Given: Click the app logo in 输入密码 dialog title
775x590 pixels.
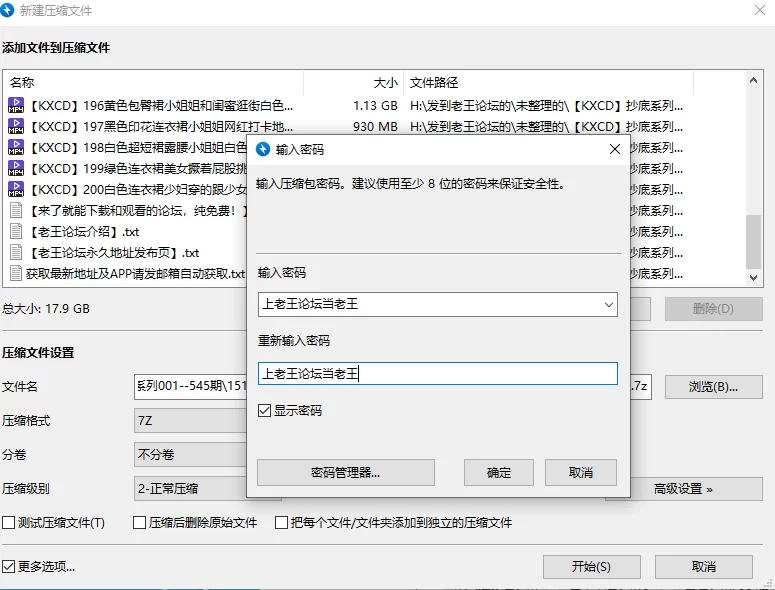Looking at the screenshot, I should coord(263,149).
